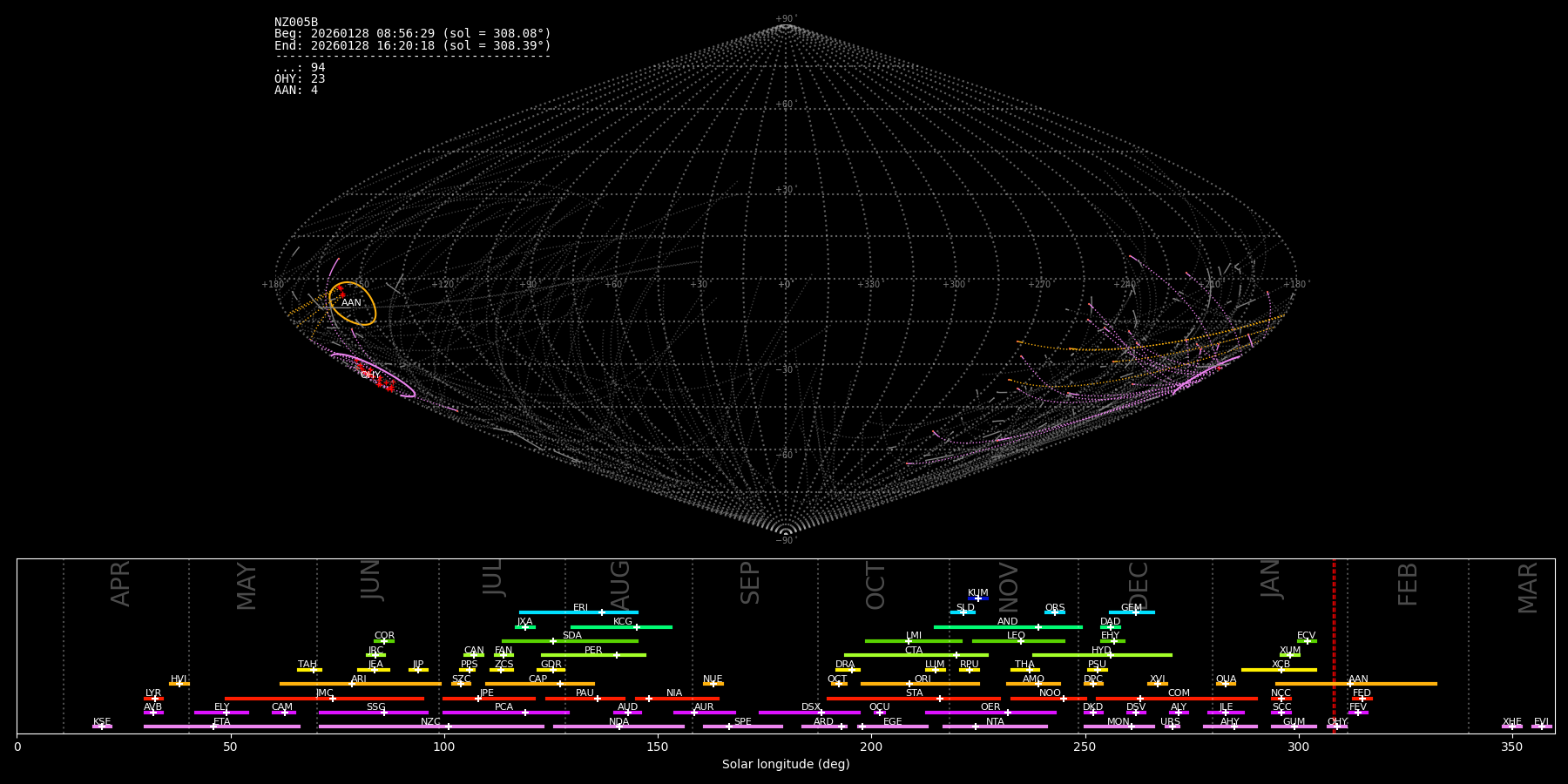This screenshot has width=1568, height=784.
Task: Click the '200' tick on longitude axis
Action: 871,747
